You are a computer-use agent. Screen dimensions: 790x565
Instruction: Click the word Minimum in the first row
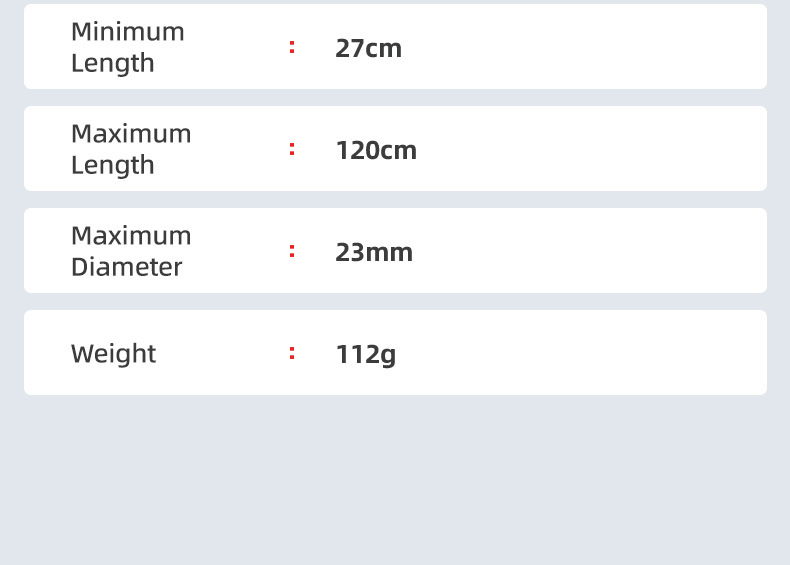click(127, 32)
